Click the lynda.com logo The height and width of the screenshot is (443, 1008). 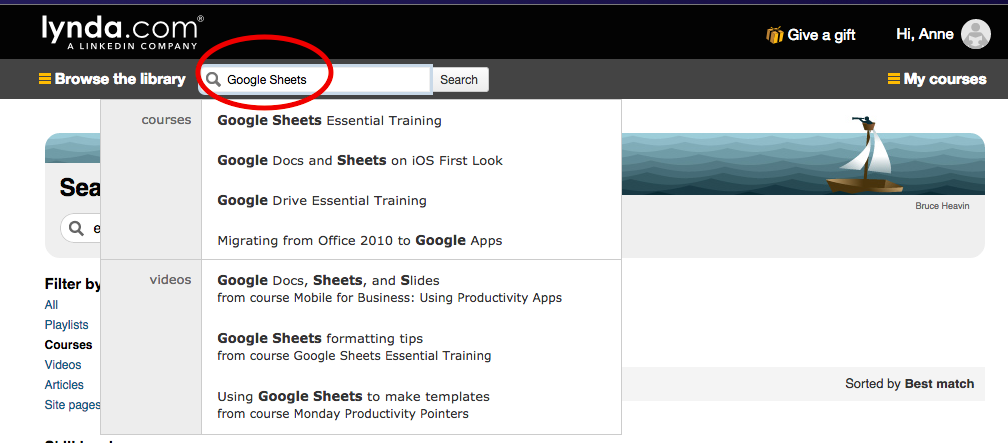pos(122,33)
